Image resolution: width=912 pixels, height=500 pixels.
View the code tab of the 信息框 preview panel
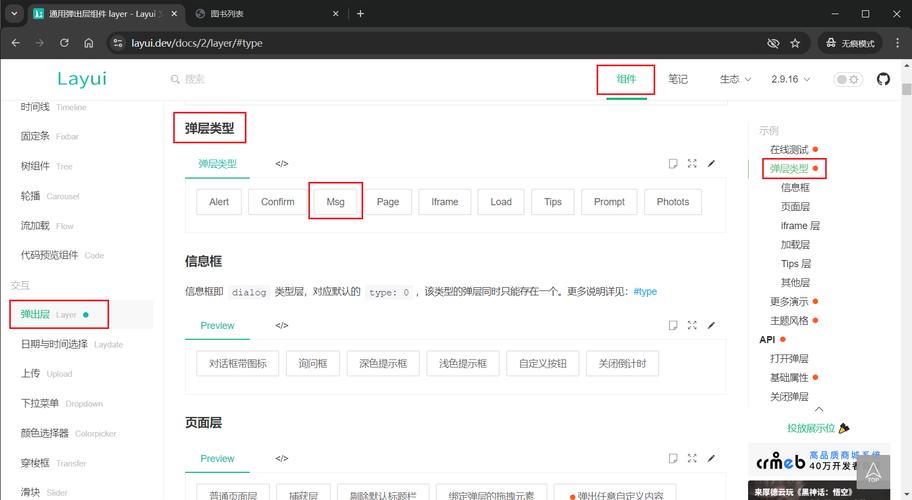pyautogui.click(x=282, y=325)
